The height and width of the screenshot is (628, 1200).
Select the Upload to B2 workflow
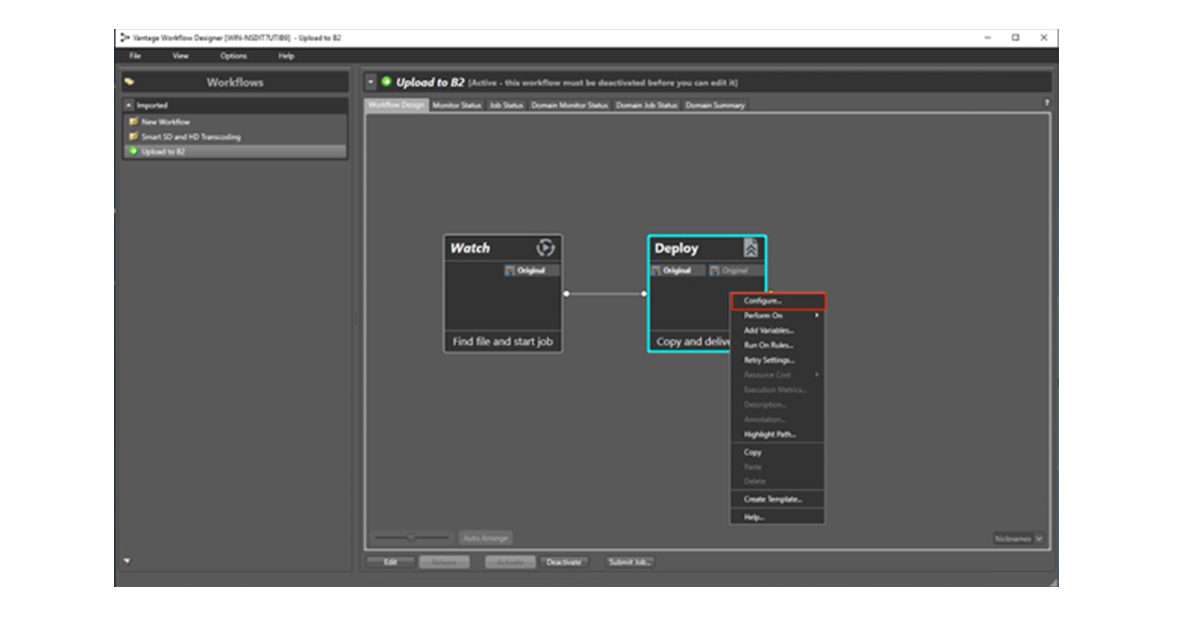coord(235,151)
